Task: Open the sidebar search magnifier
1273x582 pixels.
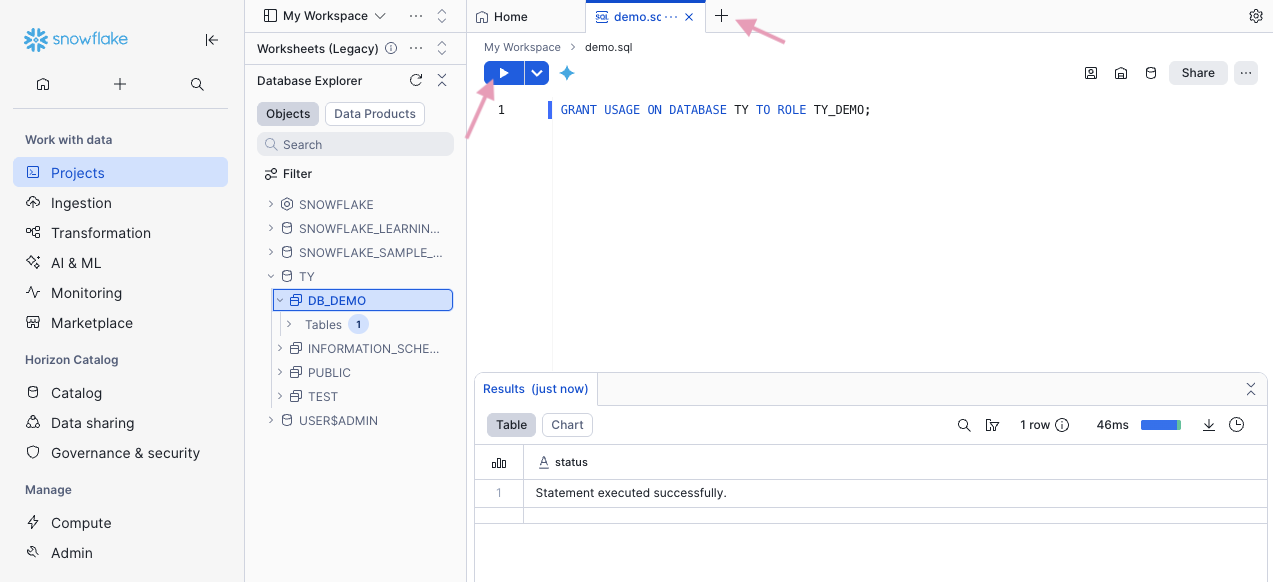Action: pos(197,84)
